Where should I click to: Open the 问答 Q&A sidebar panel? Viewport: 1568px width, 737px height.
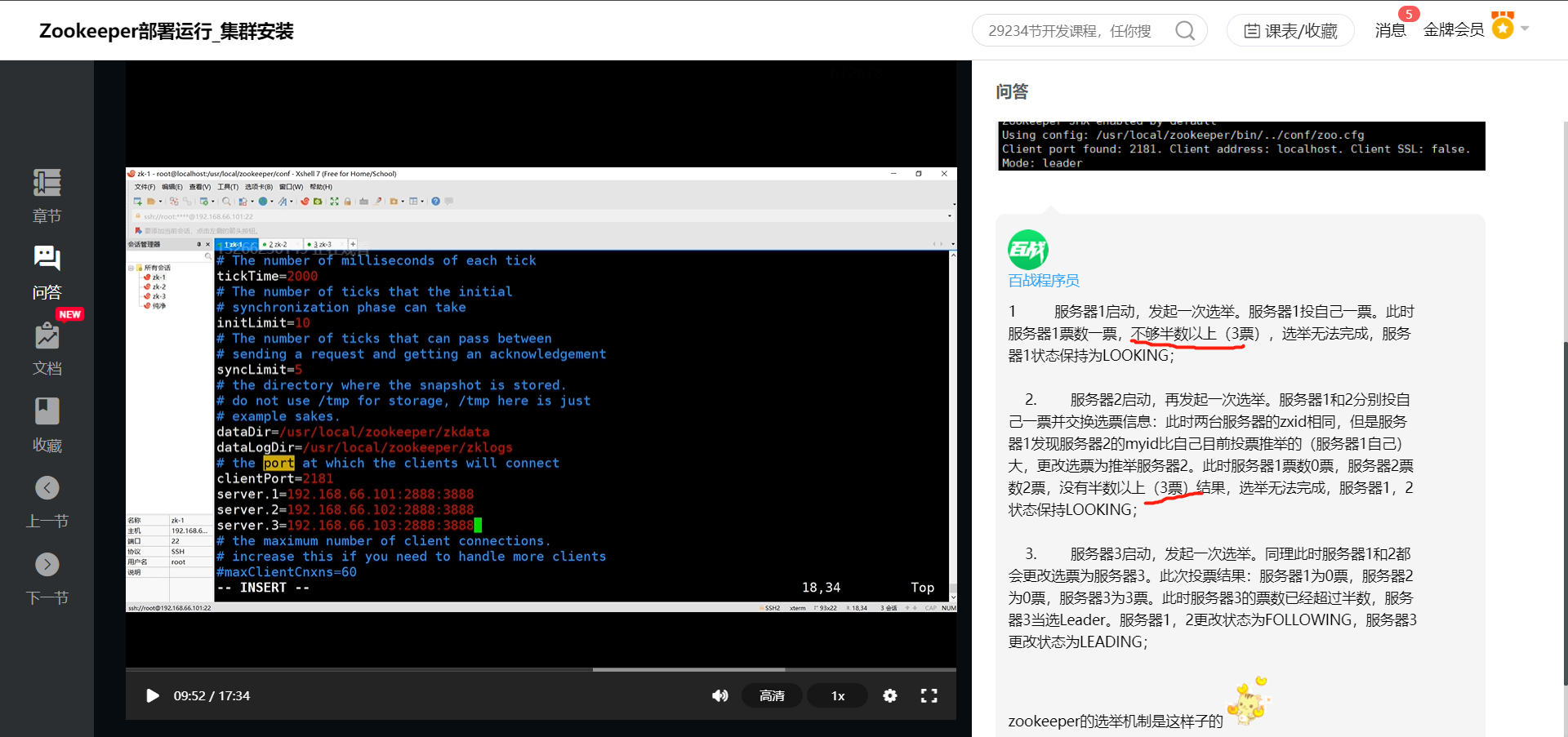tap(47, 273)
